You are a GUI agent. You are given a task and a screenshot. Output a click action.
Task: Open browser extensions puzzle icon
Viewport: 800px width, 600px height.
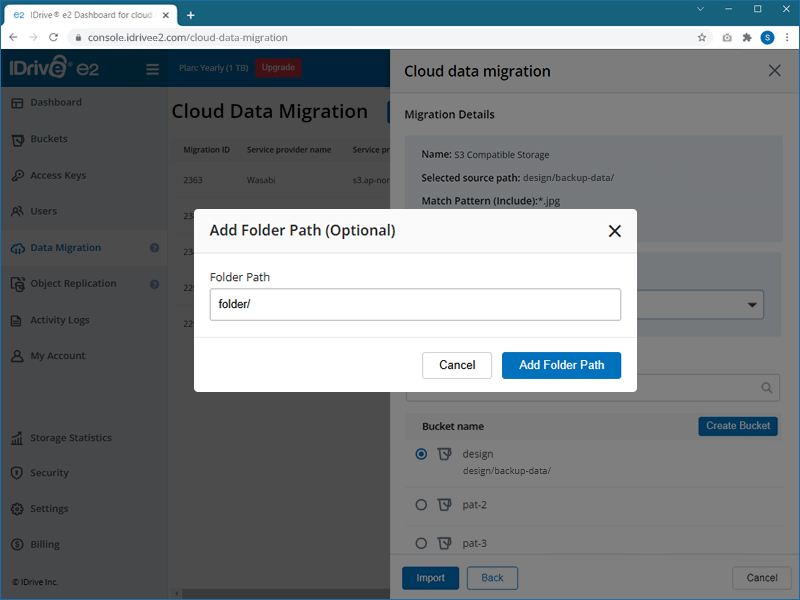click(746, 37)
